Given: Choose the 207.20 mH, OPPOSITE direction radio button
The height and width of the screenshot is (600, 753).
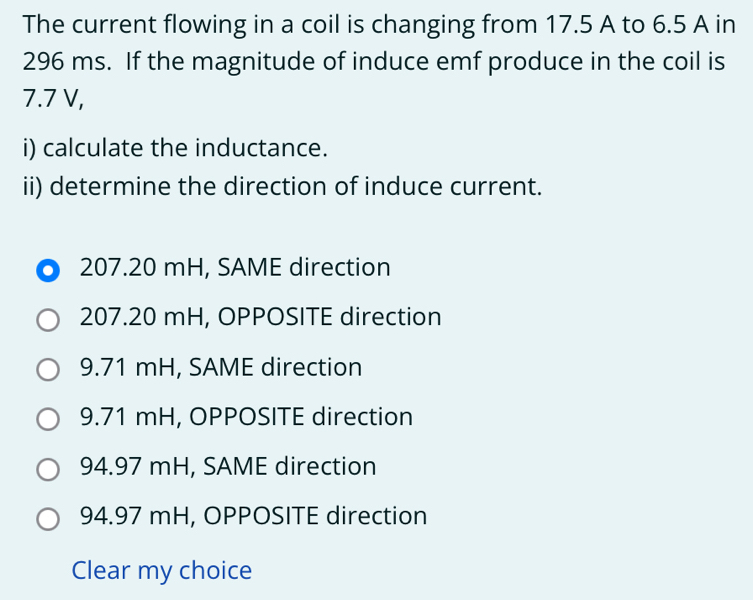Looking at the screenshot, I should pos(48,320).
